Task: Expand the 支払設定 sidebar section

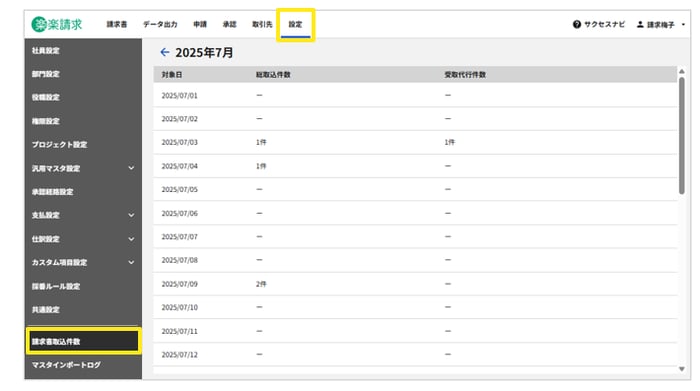Action: (131, 215)
